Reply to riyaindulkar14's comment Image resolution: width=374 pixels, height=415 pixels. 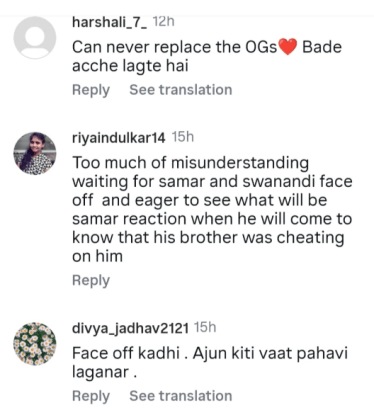pyautogui.click(x=91, y=280)
